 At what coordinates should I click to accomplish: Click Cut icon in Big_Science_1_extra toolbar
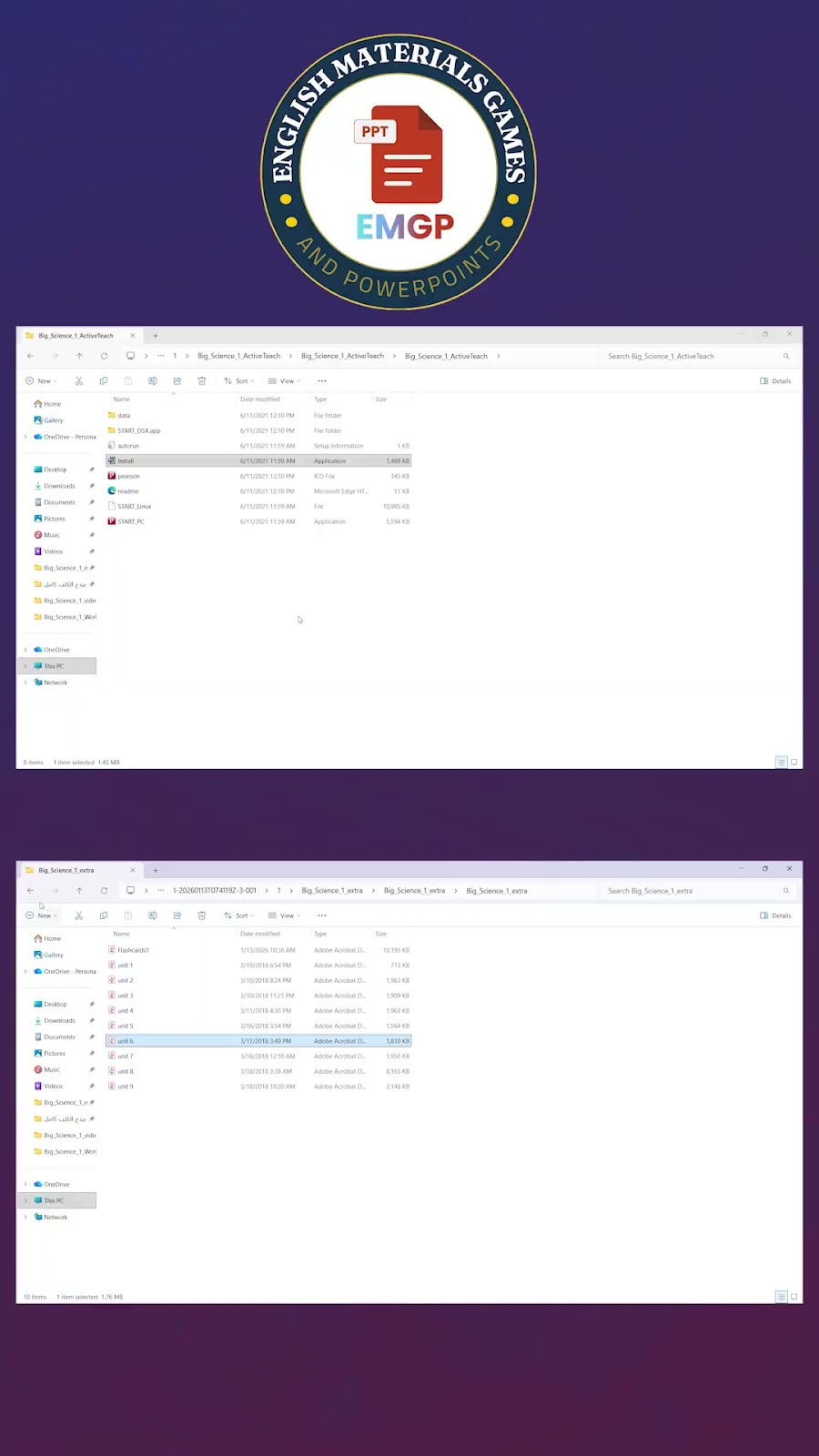click(79, 915)
